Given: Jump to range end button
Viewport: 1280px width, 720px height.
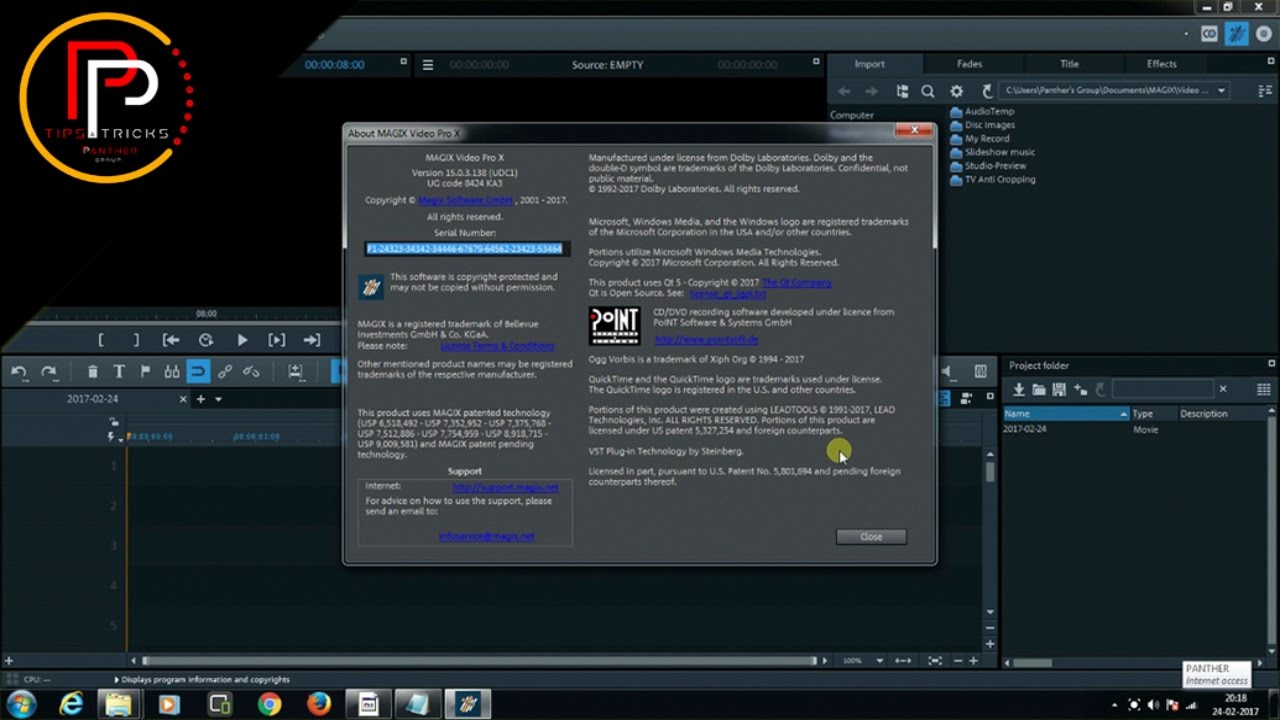Looking at the screenshot, I should (312, 340).
